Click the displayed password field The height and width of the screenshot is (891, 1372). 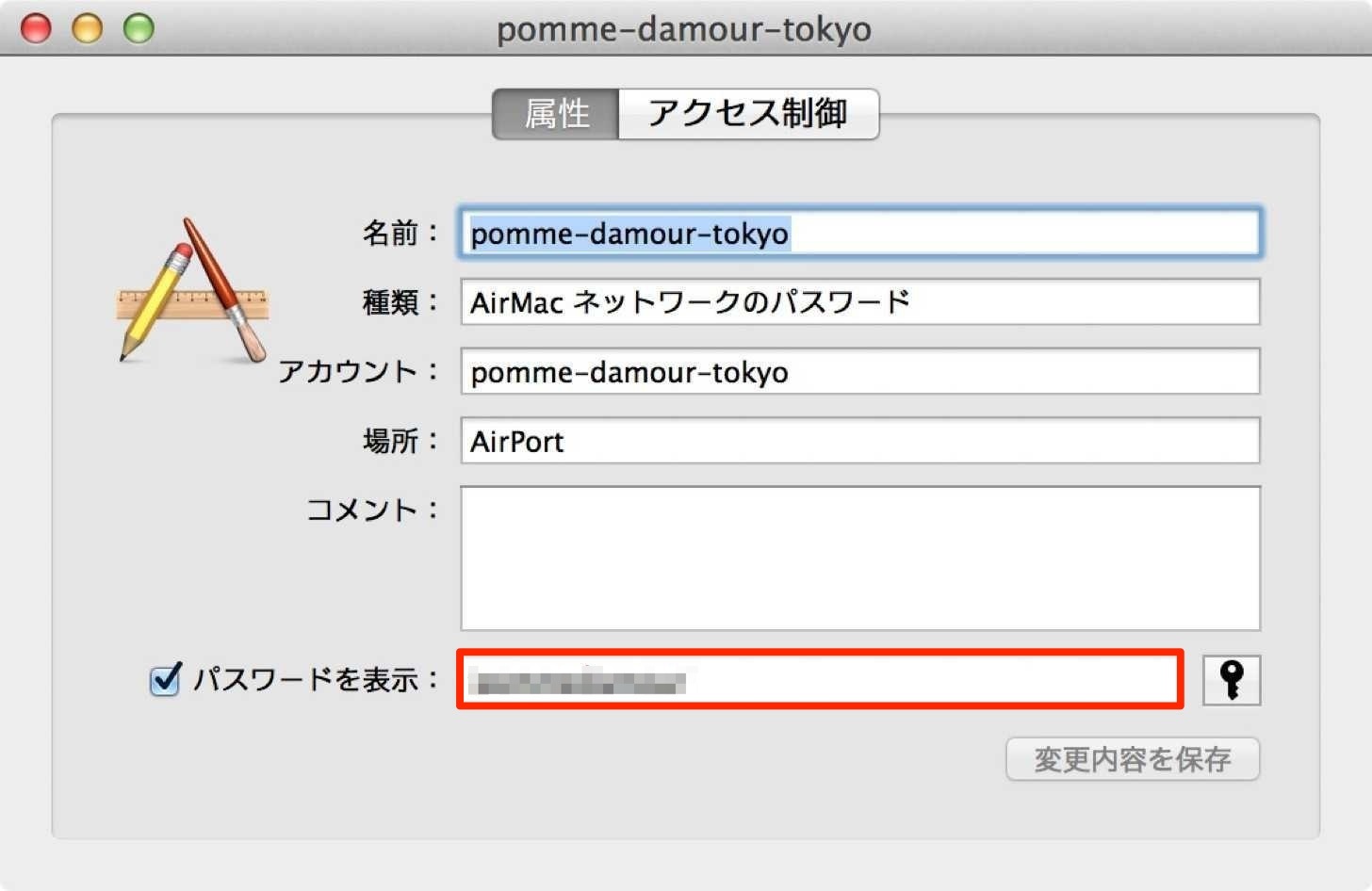[x=820, y=679]
